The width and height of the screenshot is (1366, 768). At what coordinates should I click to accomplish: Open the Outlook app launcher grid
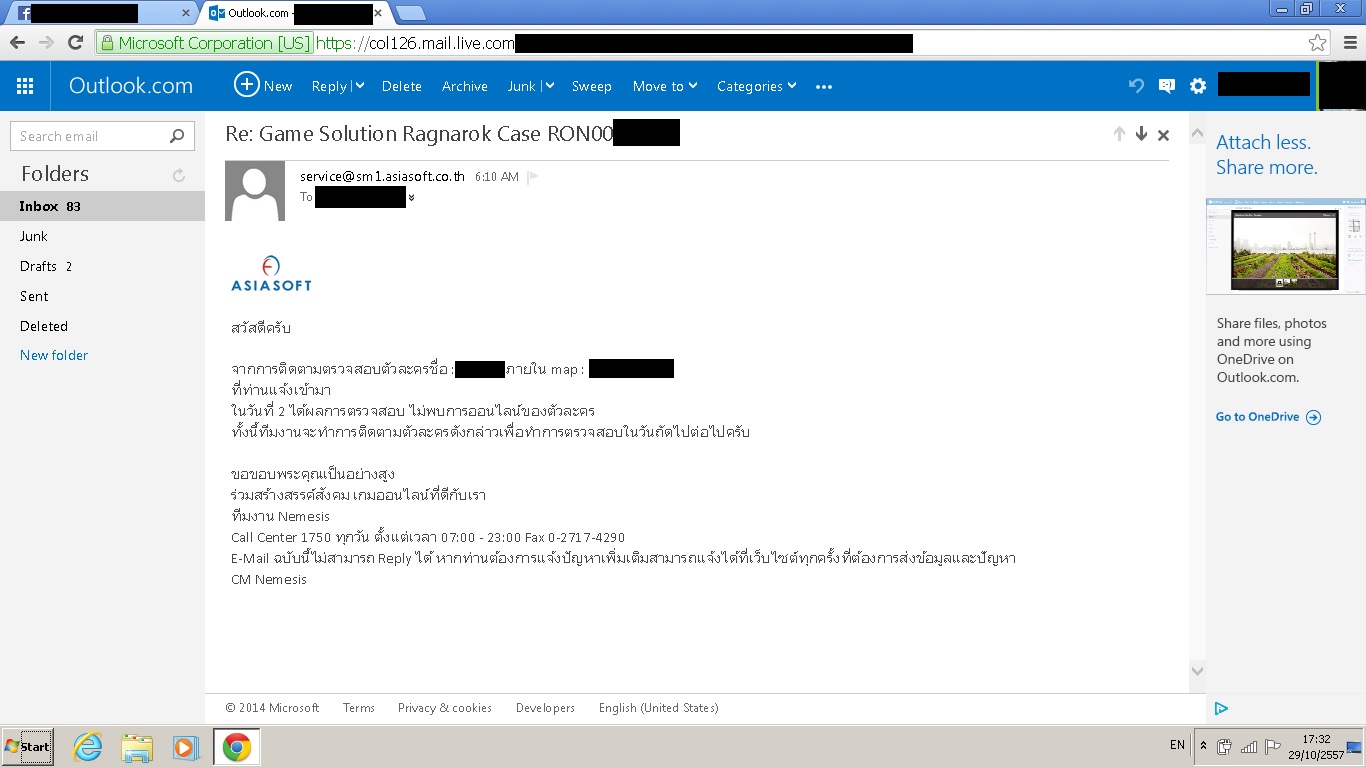(x=25, y=86)
